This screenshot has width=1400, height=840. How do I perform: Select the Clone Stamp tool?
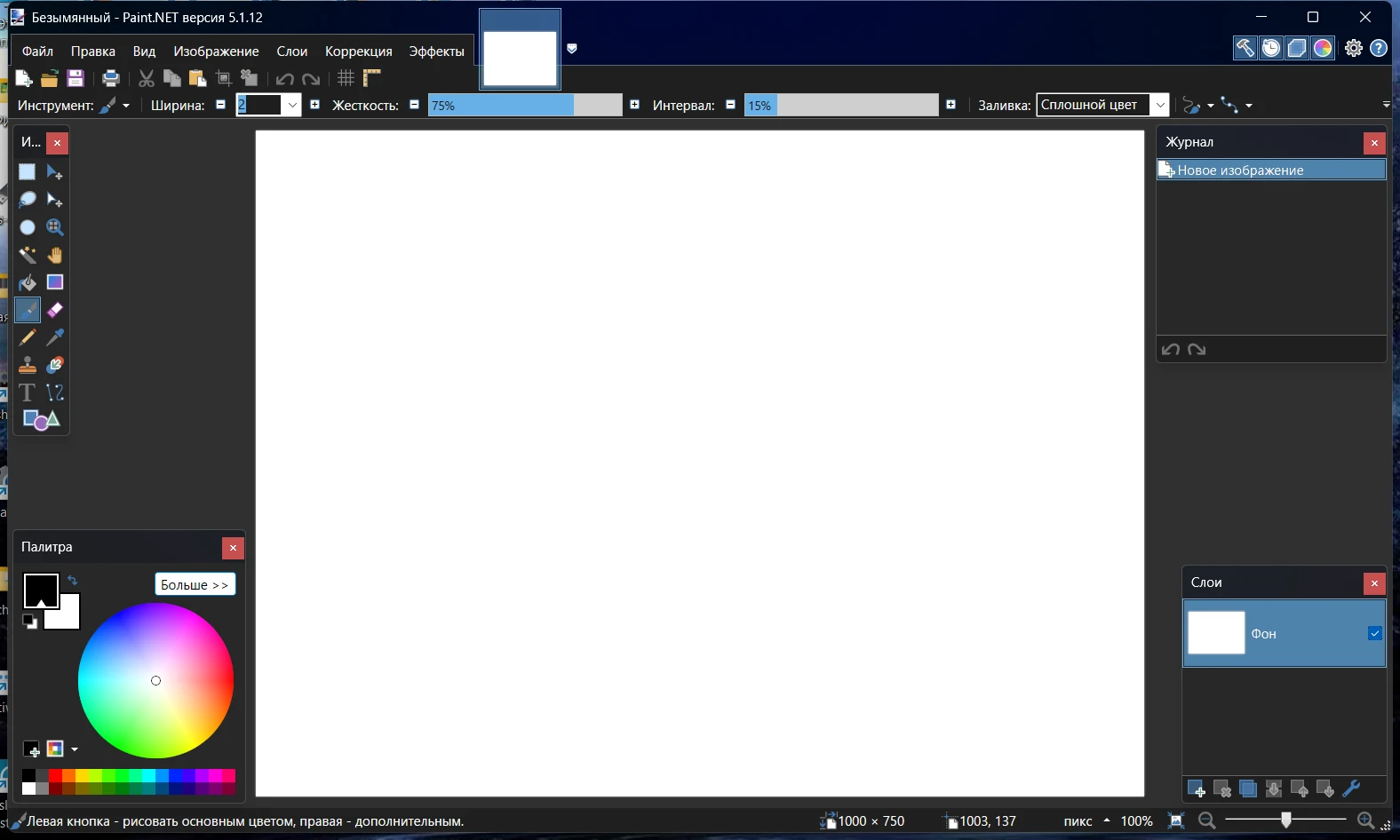[x=28, y=365]
